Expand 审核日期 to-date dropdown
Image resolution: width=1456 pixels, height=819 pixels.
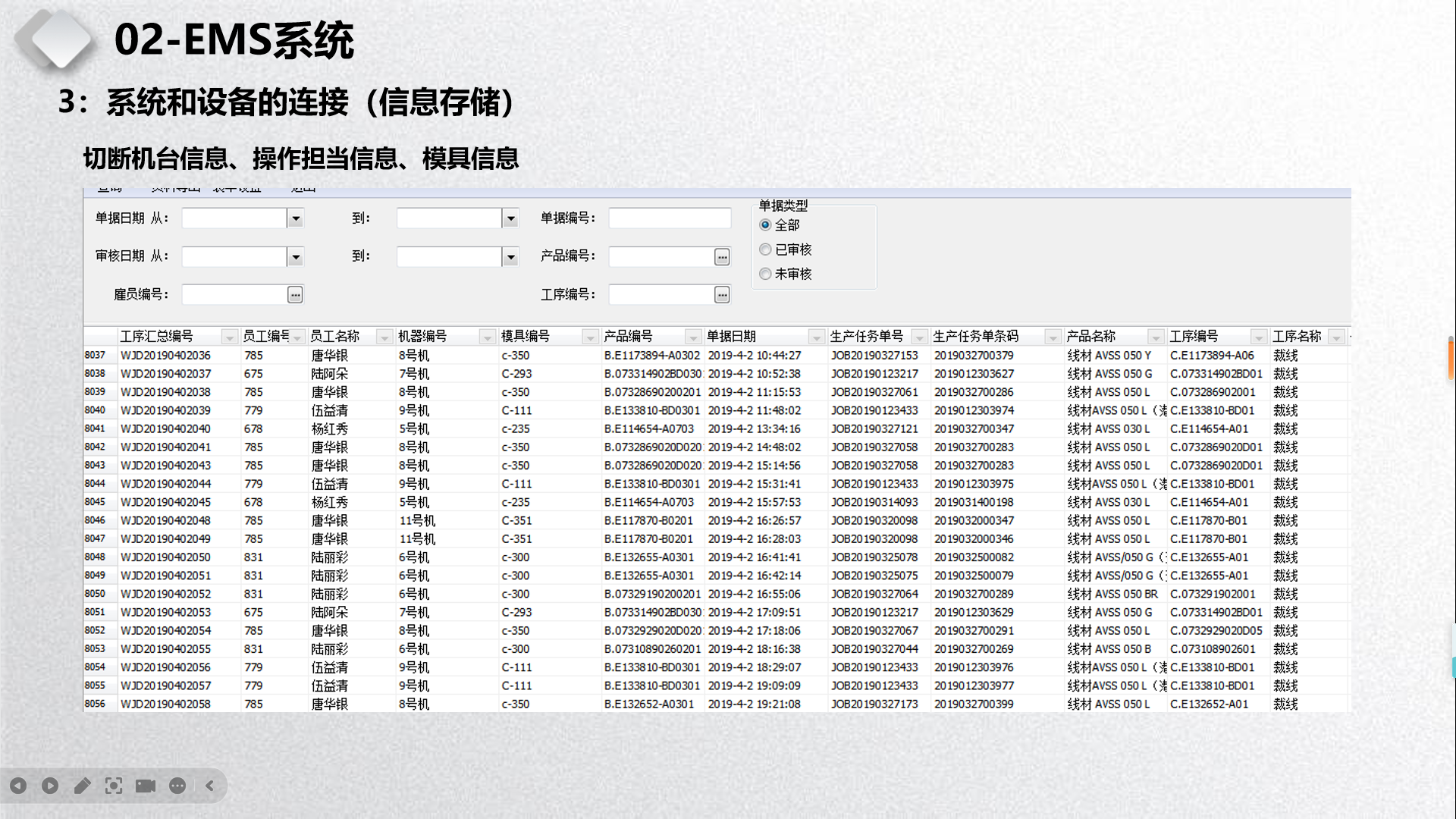(x=510, y=257)
